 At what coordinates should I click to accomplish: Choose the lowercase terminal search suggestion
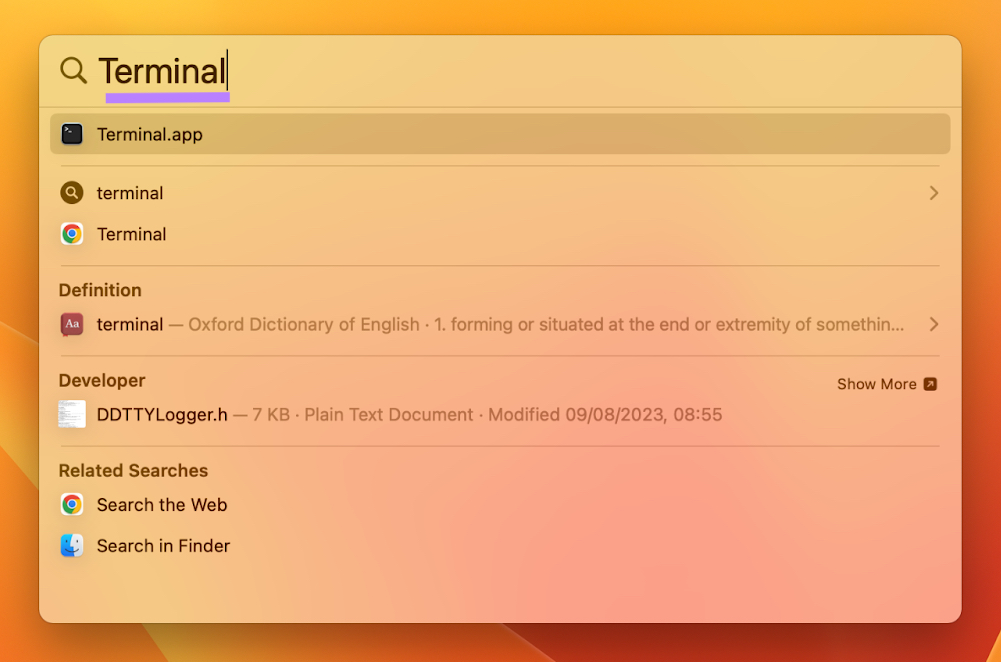coord(130,193)
